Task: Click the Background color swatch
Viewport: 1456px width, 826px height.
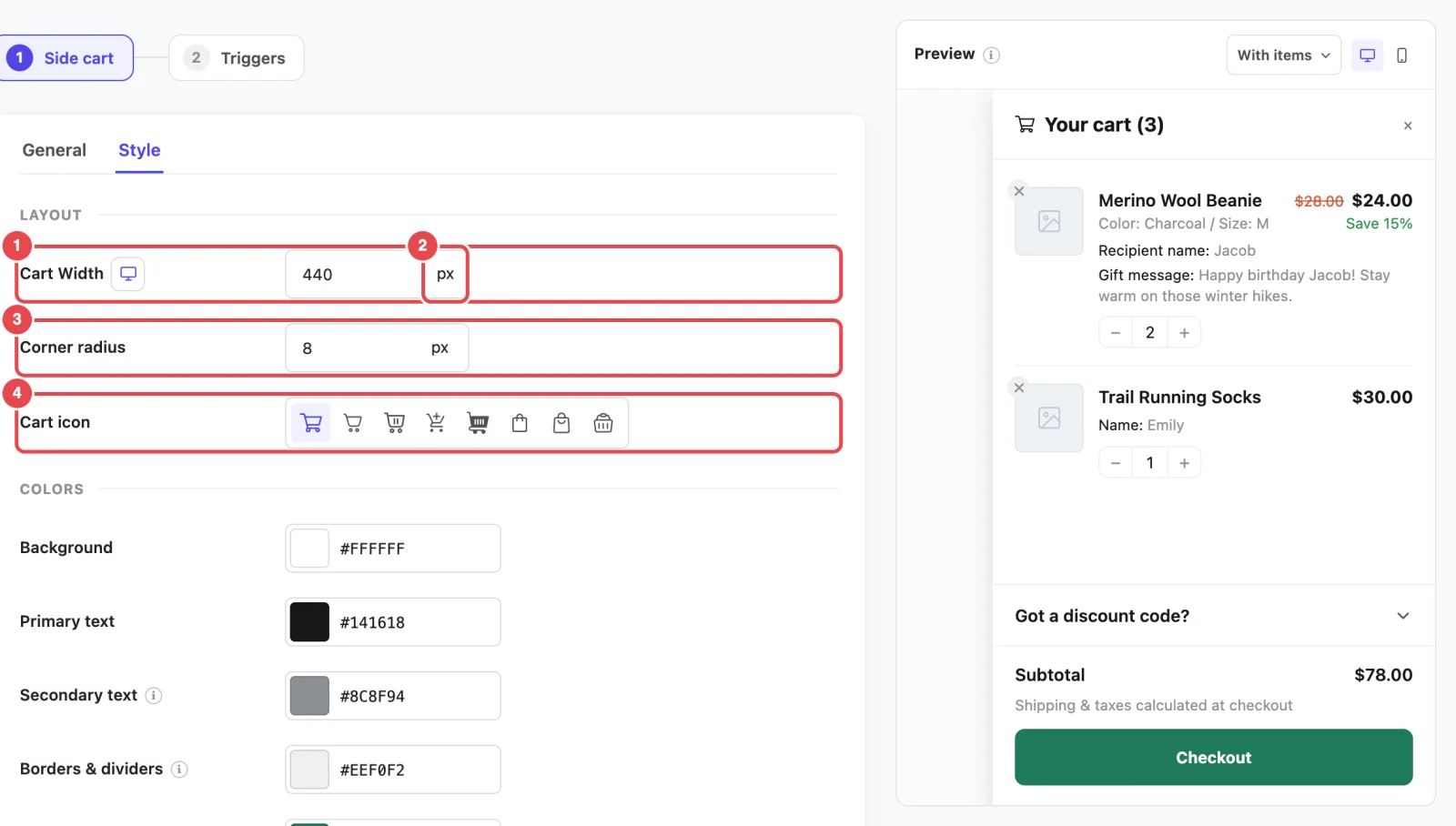Action: click(309, 549)
